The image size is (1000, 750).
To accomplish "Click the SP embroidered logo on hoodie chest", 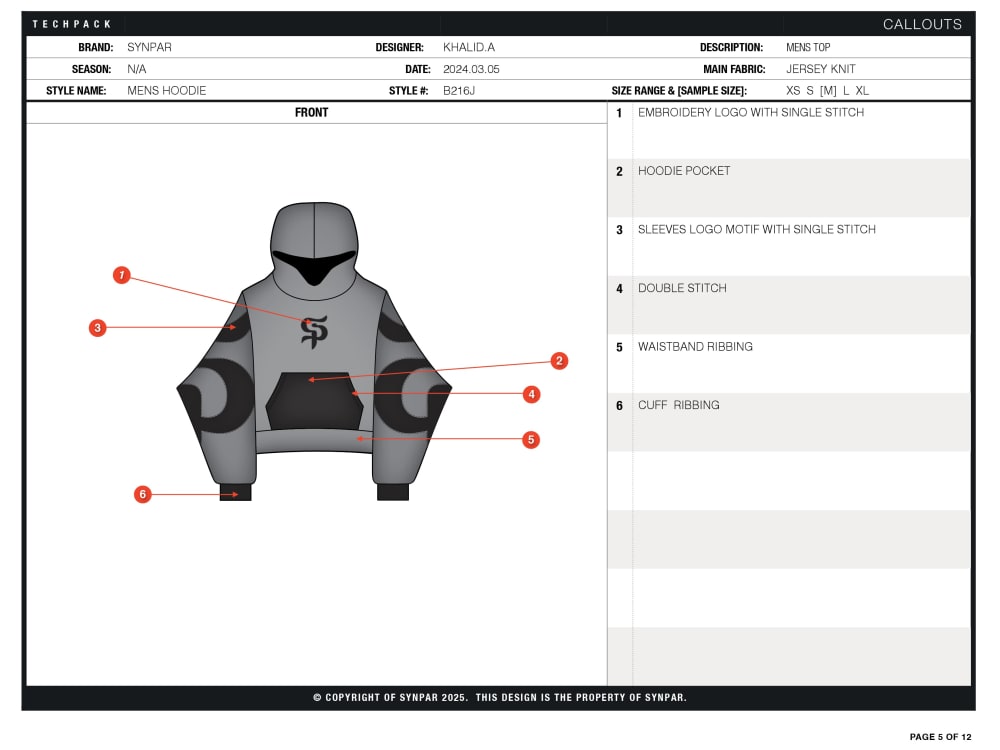I will click(314, 332).
